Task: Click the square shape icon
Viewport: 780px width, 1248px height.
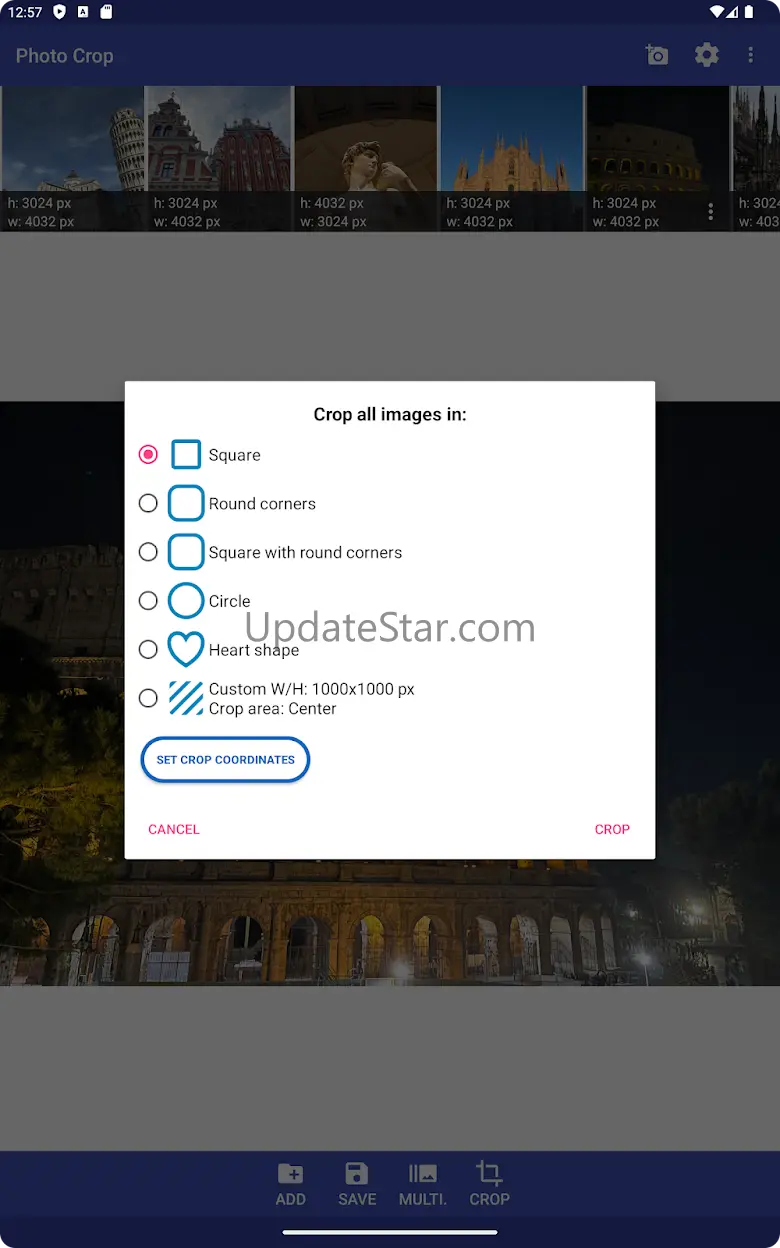Action: pos(186,455)
